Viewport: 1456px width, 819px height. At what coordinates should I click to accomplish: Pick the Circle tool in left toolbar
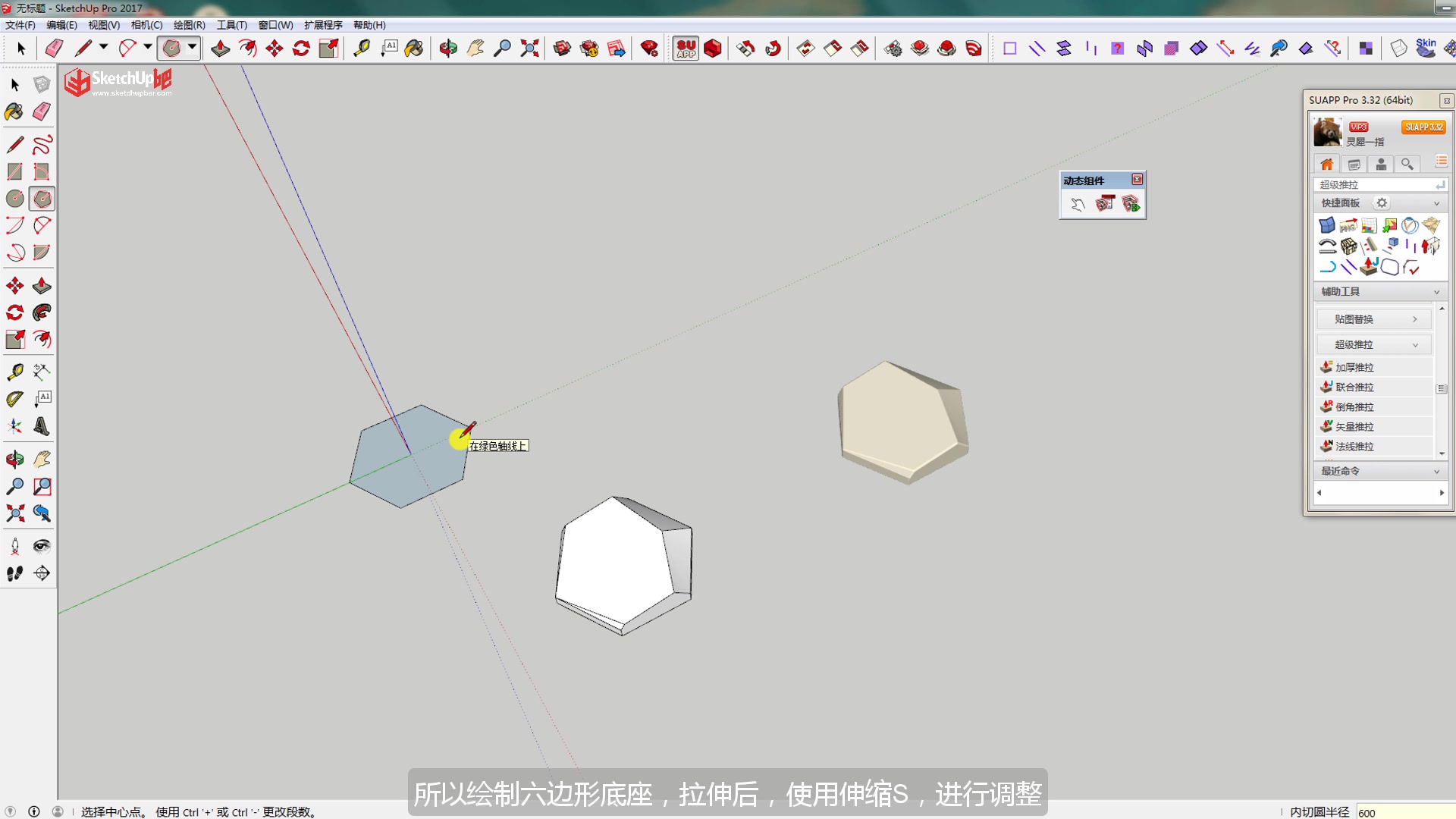coord(14,199)
